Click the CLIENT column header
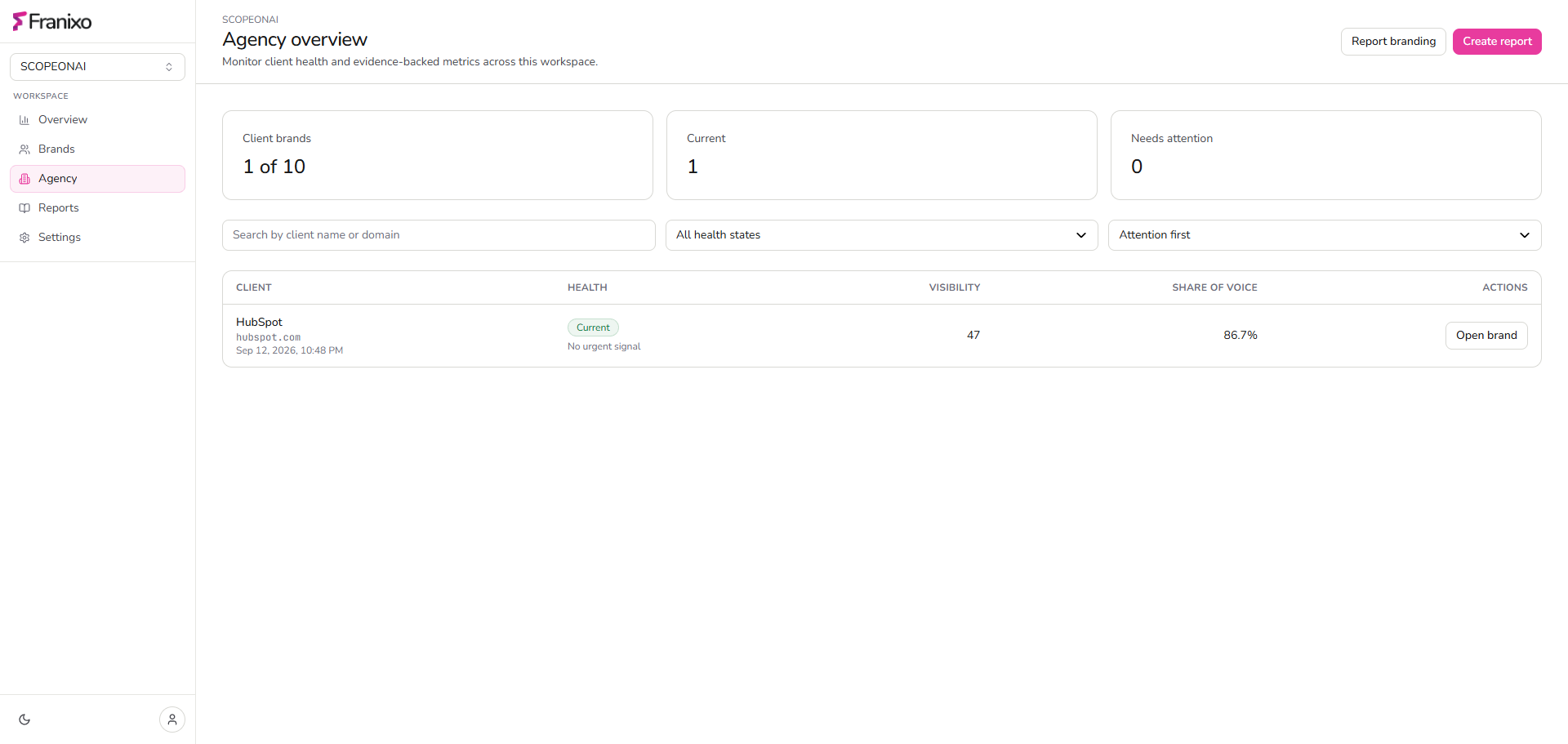The width and height of the screenshot is (1568, 744). coord(254,287)
